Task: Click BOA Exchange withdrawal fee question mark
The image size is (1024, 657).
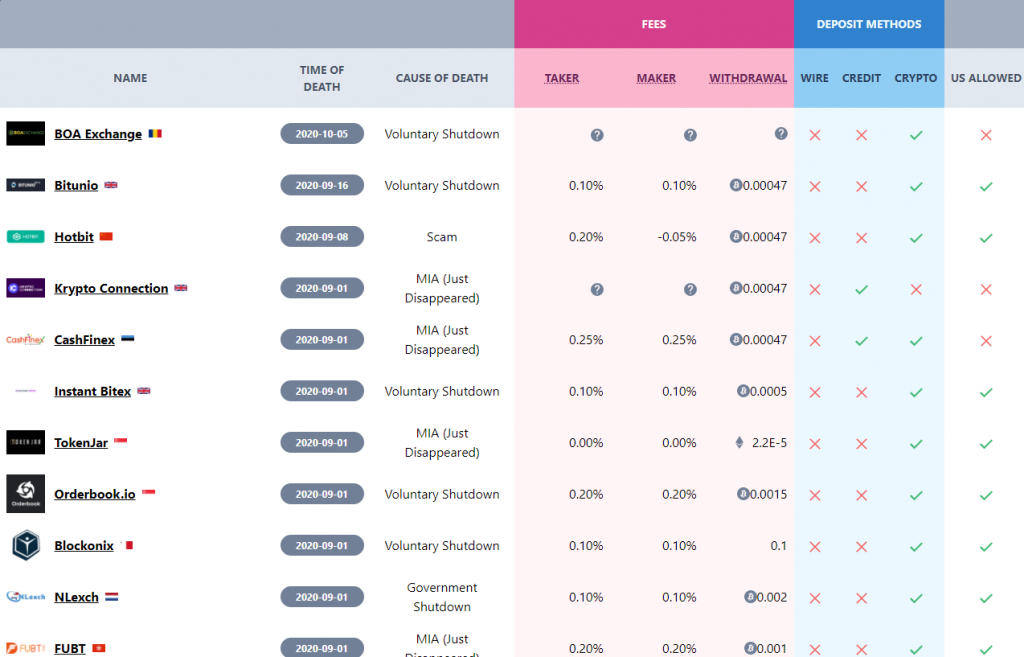Action: click(781, 133)
